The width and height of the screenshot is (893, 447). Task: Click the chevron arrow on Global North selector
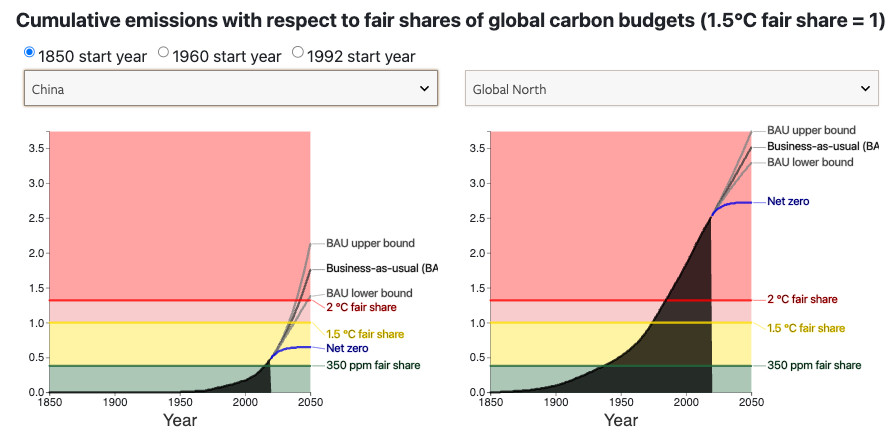(x=865, y=88)
